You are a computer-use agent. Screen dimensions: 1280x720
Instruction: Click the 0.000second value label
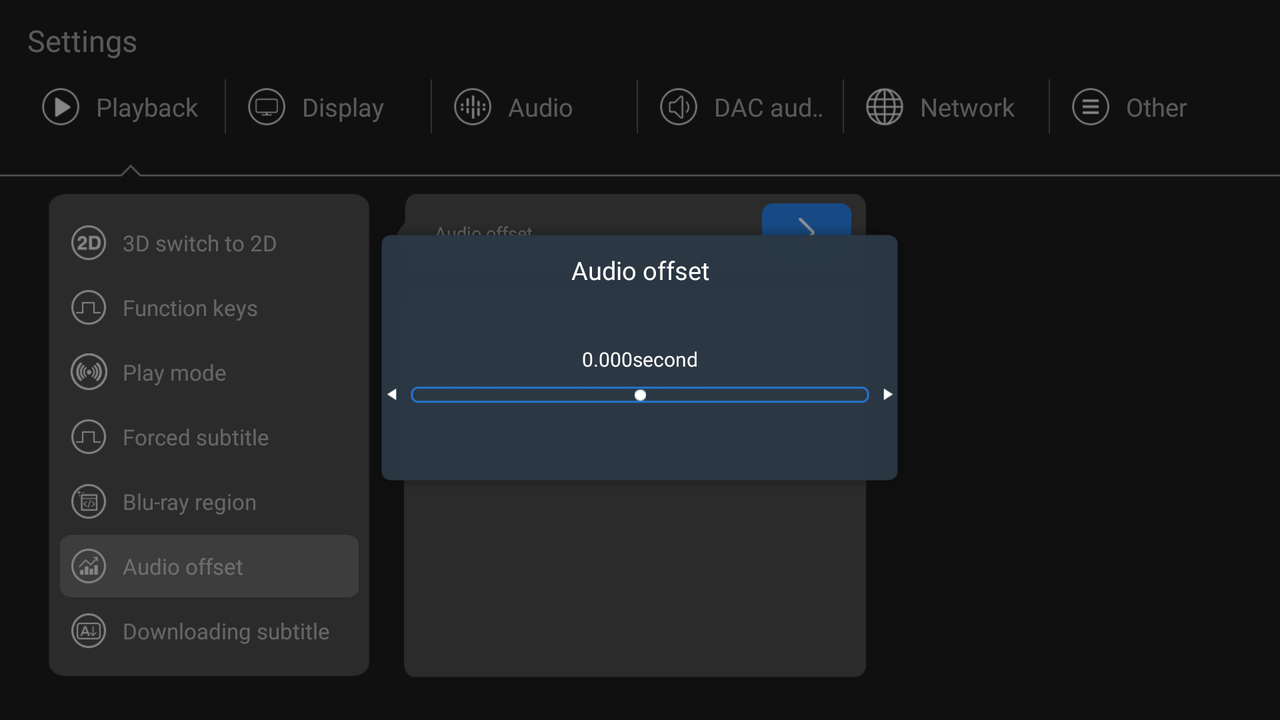point(640,360)
